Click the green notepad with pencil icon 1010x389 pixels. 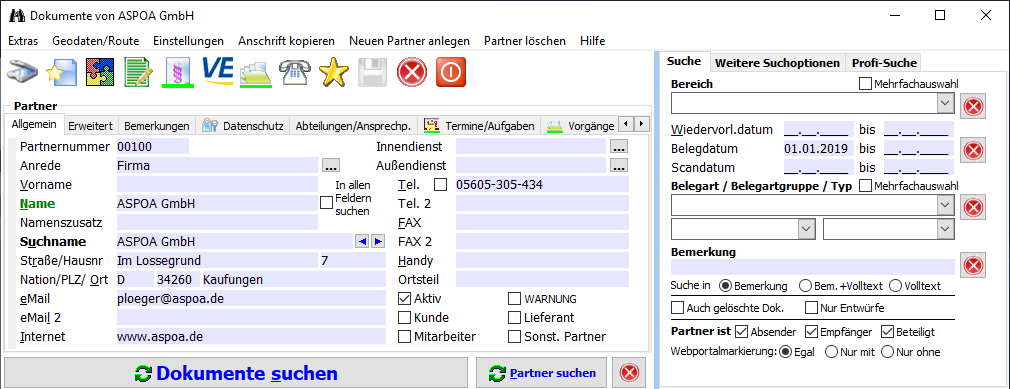[x=138, y=72]
